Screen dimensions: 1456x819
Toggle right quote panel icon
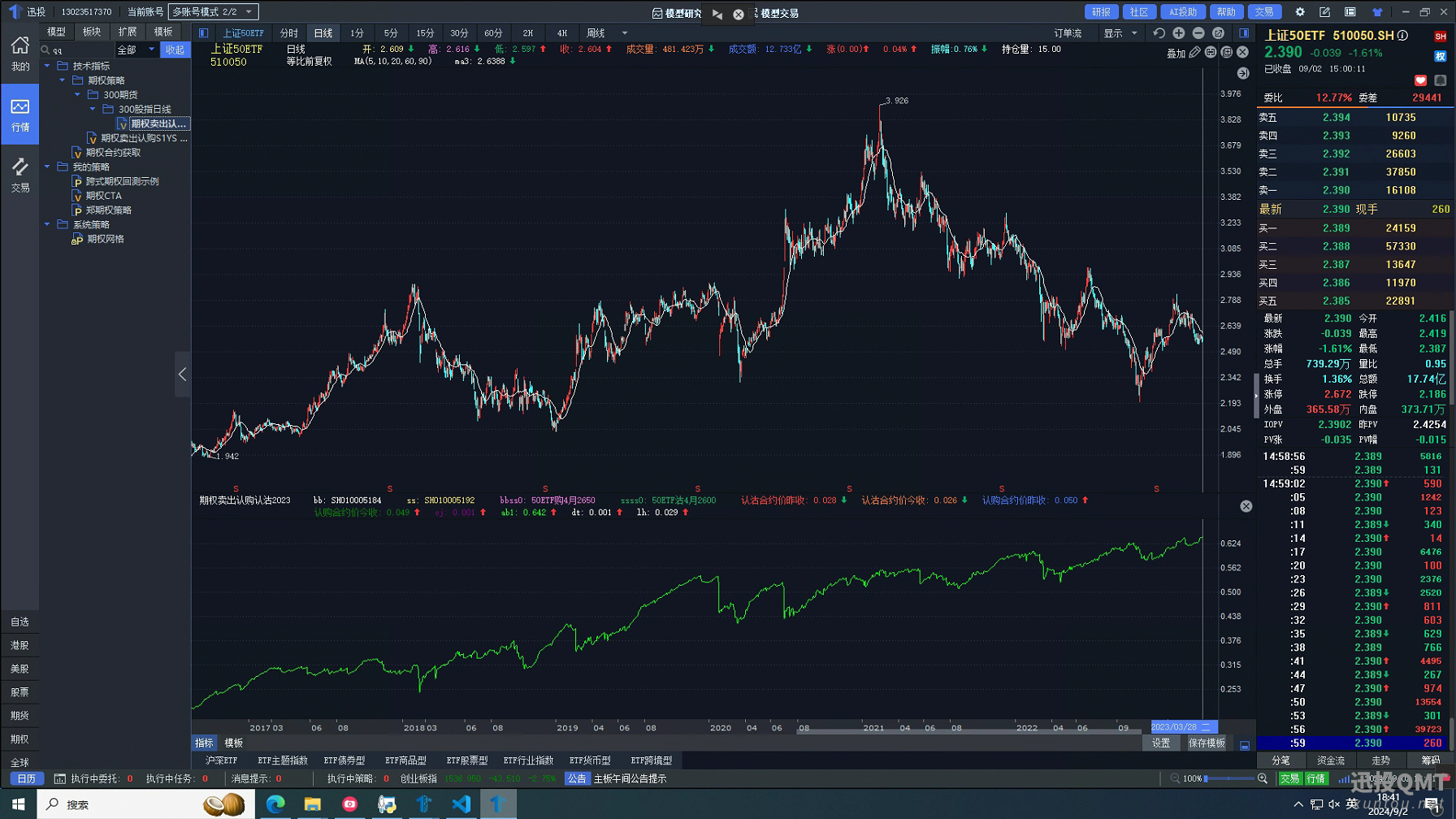[1244, 33]
